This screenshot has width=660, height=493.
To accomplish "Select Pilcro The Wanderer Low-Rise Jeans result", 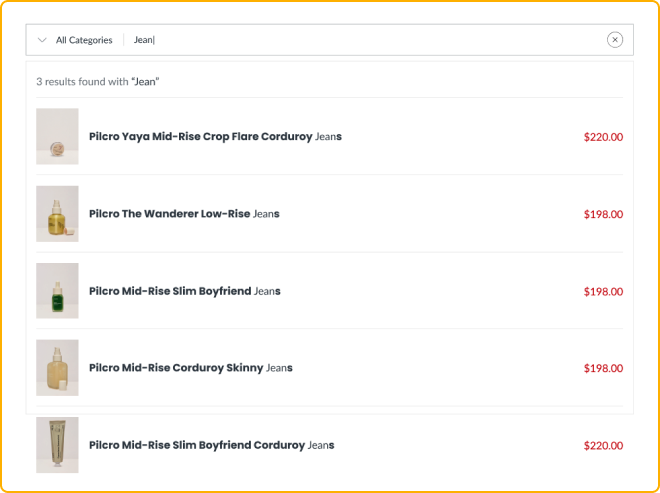I will pyautogui.click(x=184, y=213).
